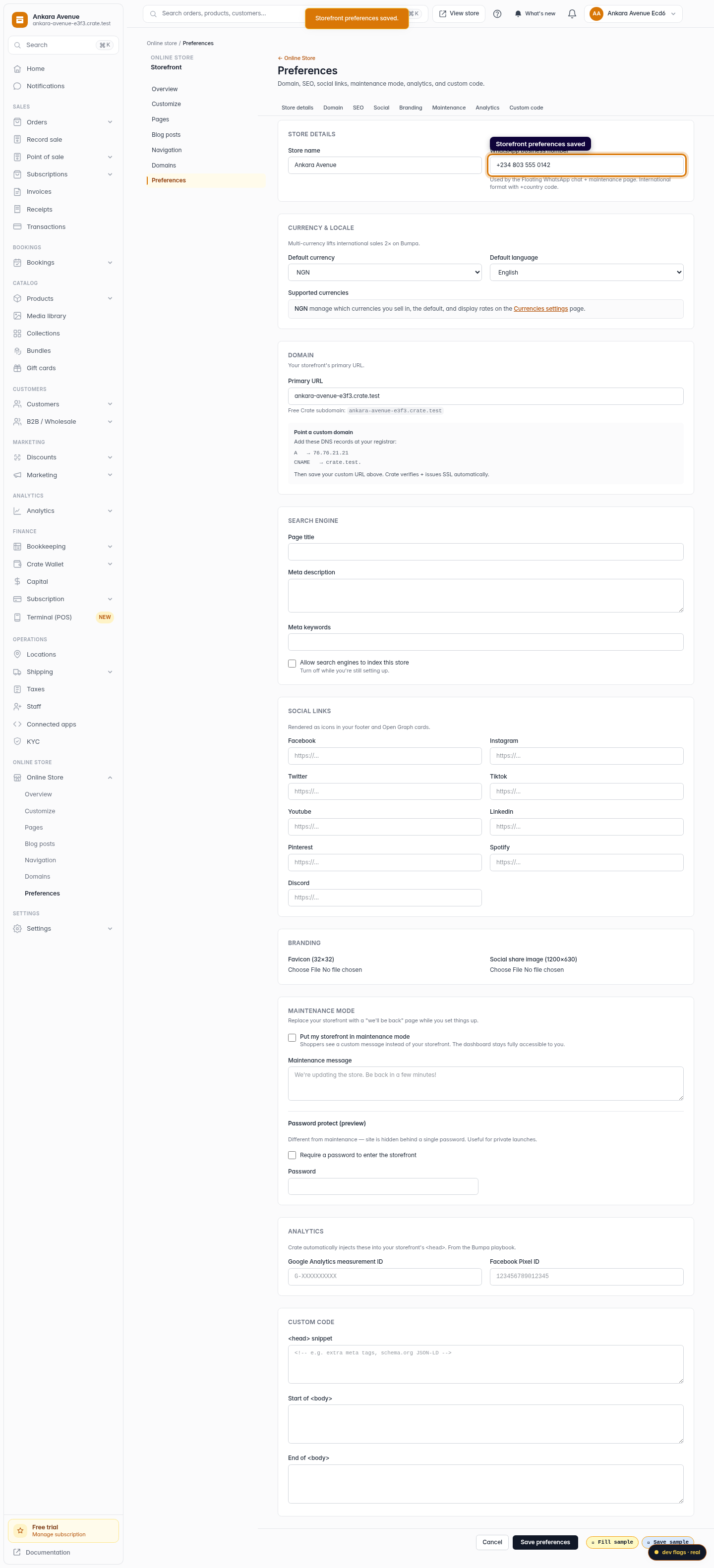Screen dimensions: 714x1568
Task: Expand the B2B / Wholesale chevron
Action: click(x=110, y=422)
